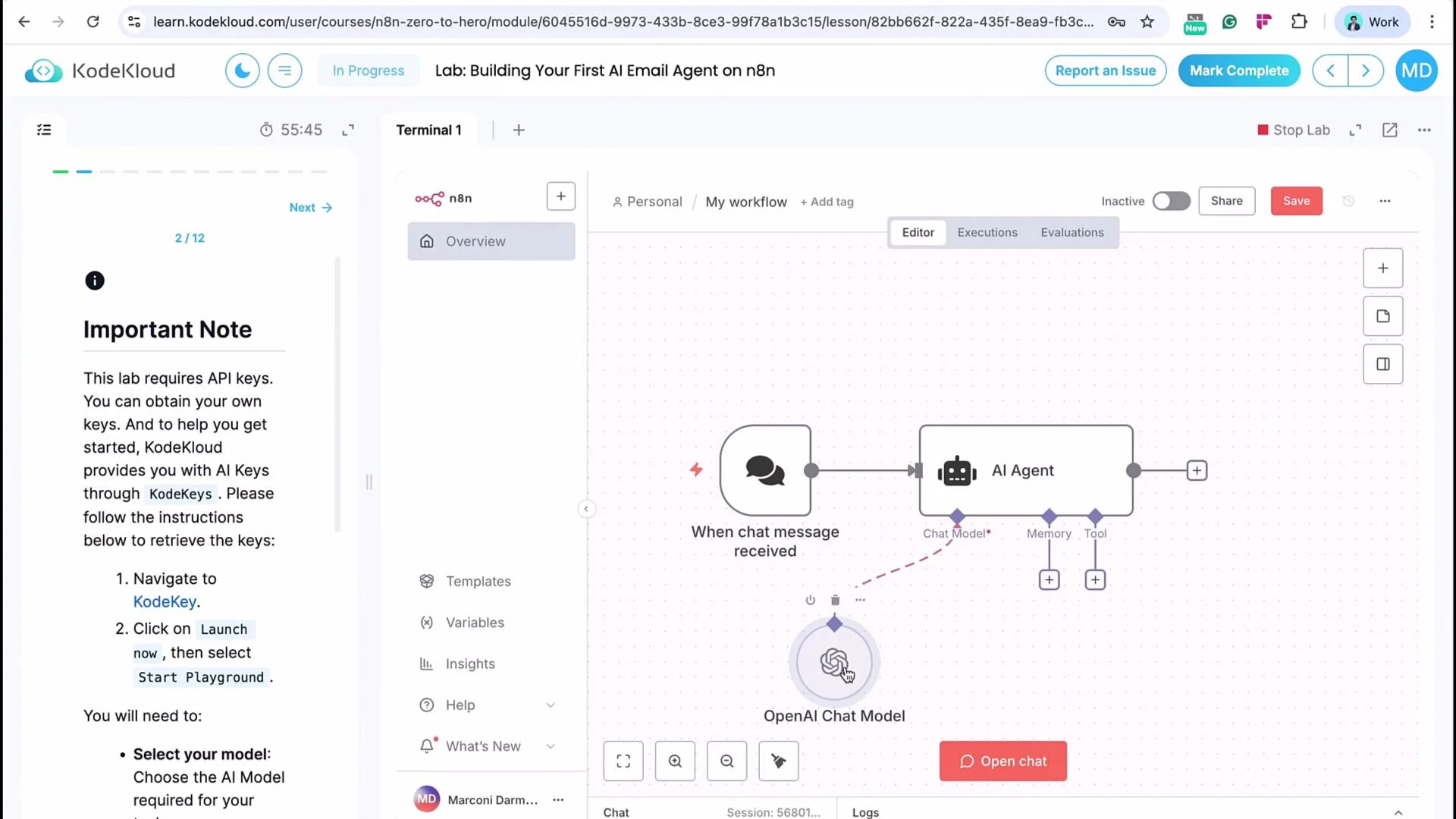1456x819 pixels.
Task: Switch to the Evaluations tab
Action: 1072,233
